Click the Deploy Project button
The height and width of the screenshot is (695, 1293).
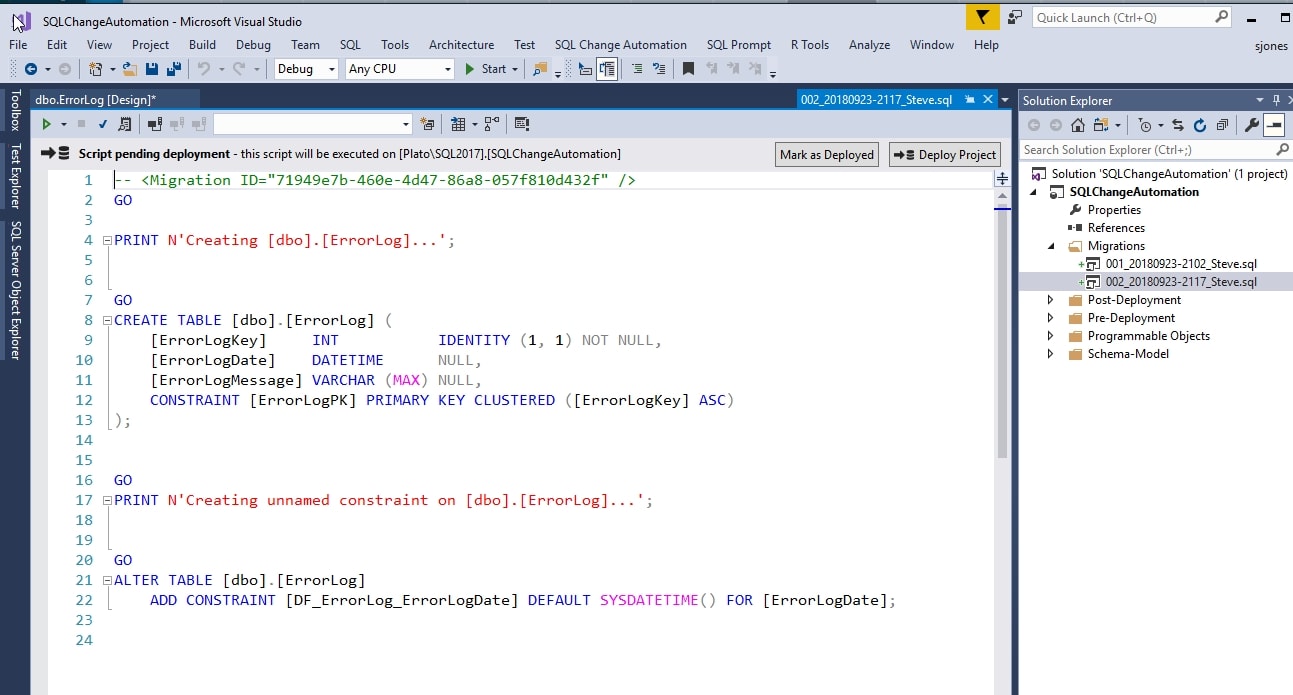[x=945, y=154]
